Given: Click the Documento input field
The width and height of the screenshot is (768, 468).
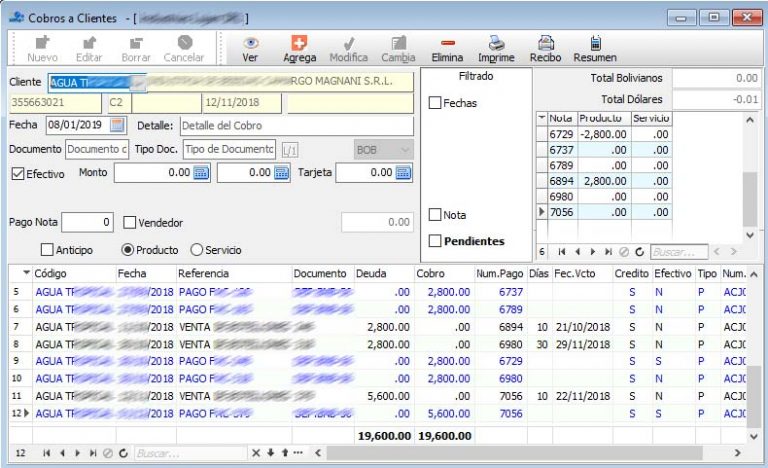Looking at the screenshot, I should 97,149.
